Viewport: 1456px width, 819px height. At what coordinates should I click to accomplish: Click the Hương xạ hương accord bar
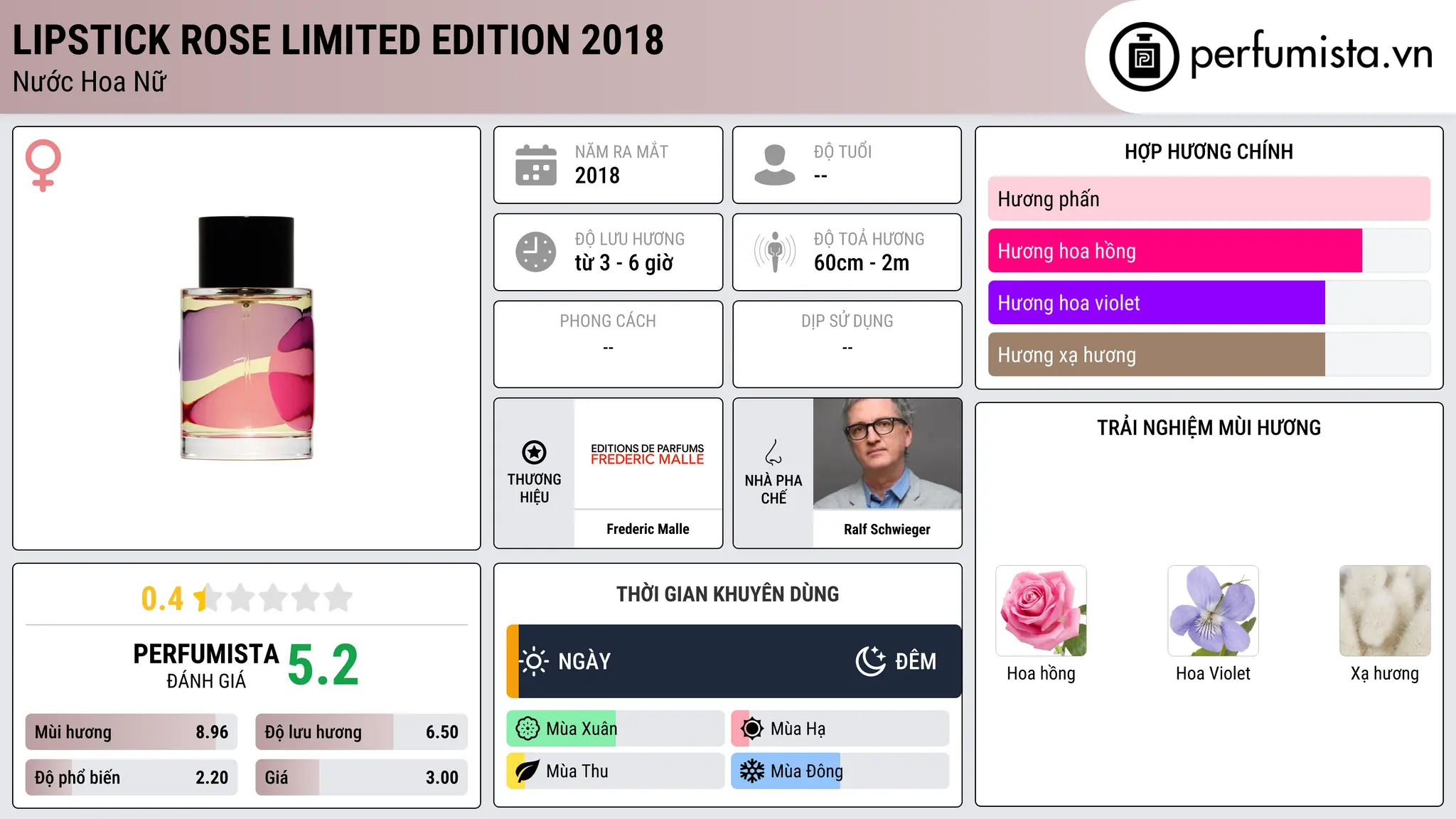click(1209, 355)
